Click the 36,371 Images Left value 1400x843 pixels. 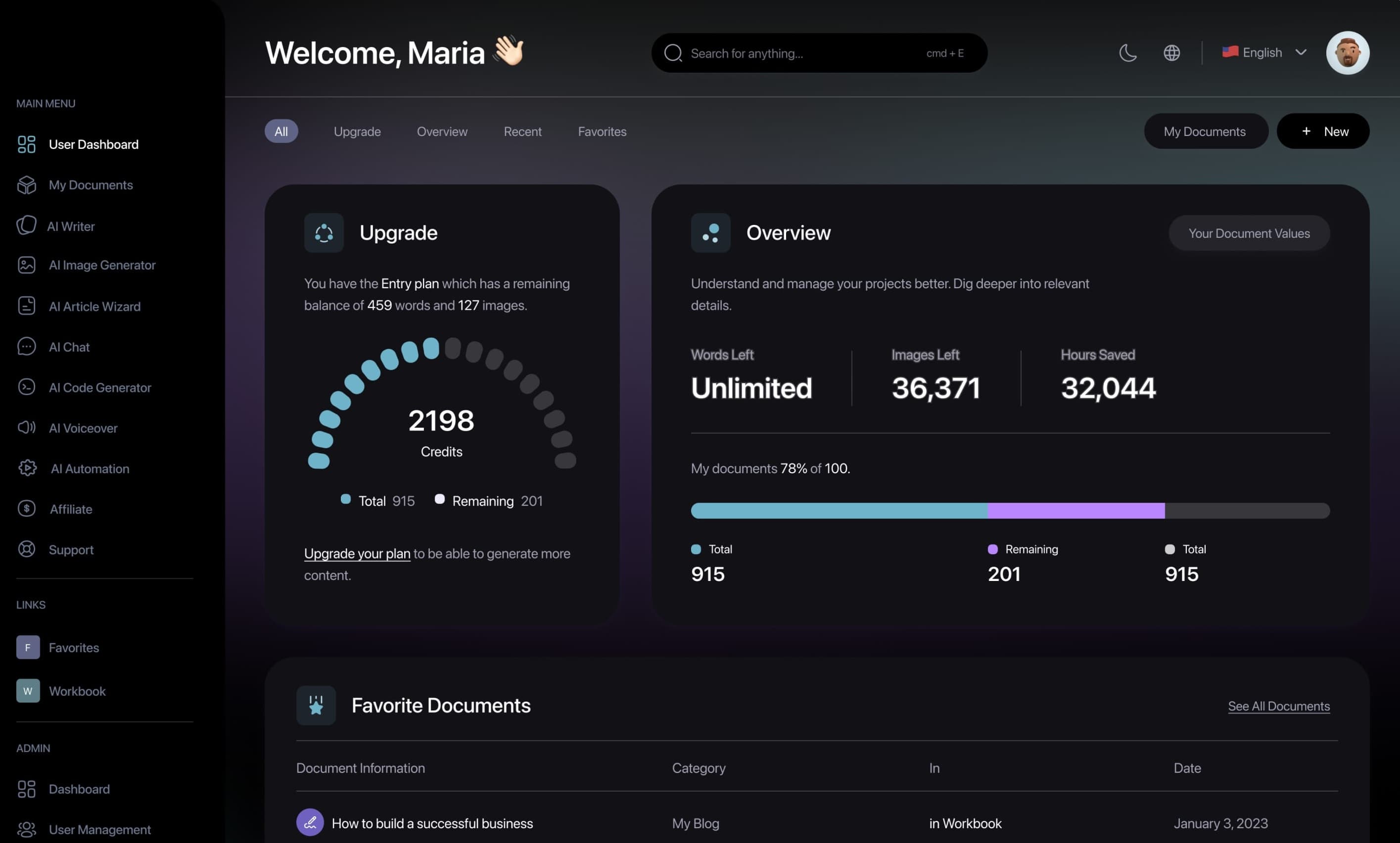click(936, 388)
